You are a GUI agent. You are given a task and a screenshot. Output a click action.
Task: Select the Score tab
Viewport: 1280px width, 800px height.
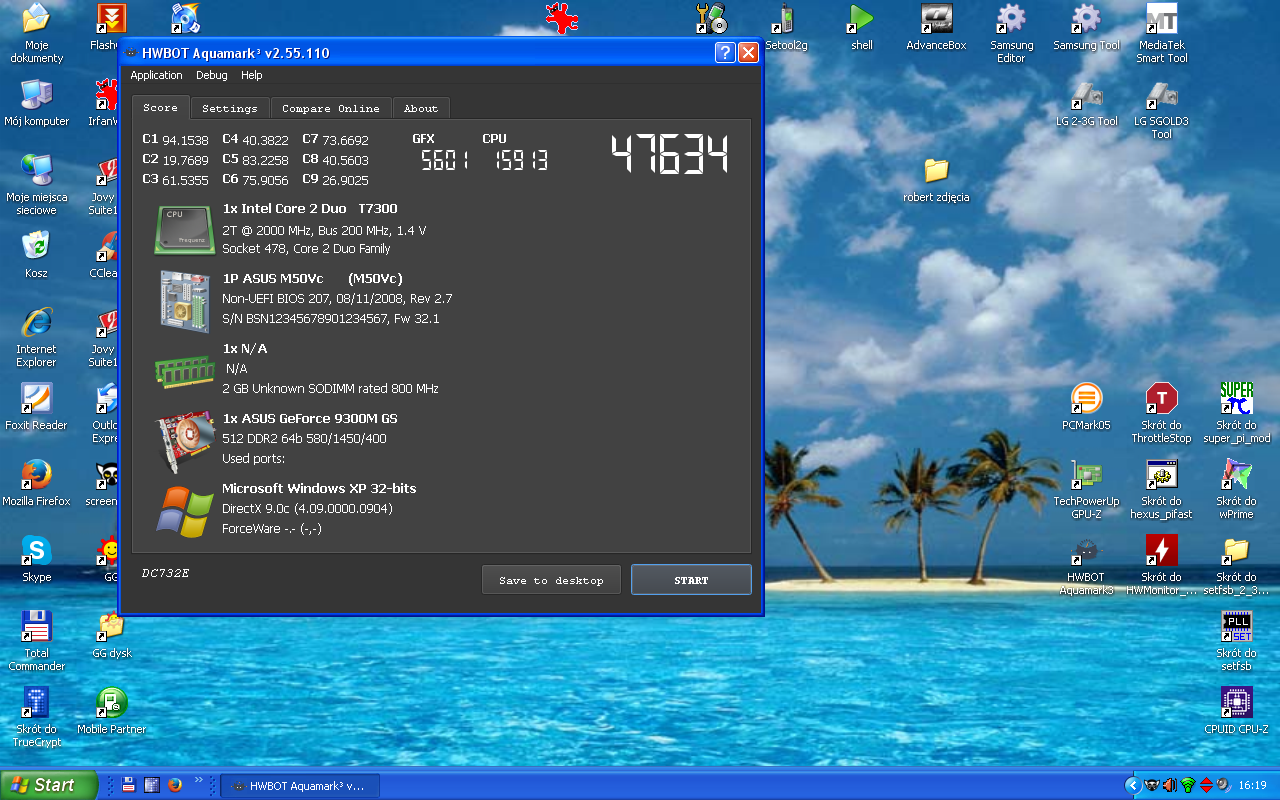pyautogui.click(x=160, y=107)
